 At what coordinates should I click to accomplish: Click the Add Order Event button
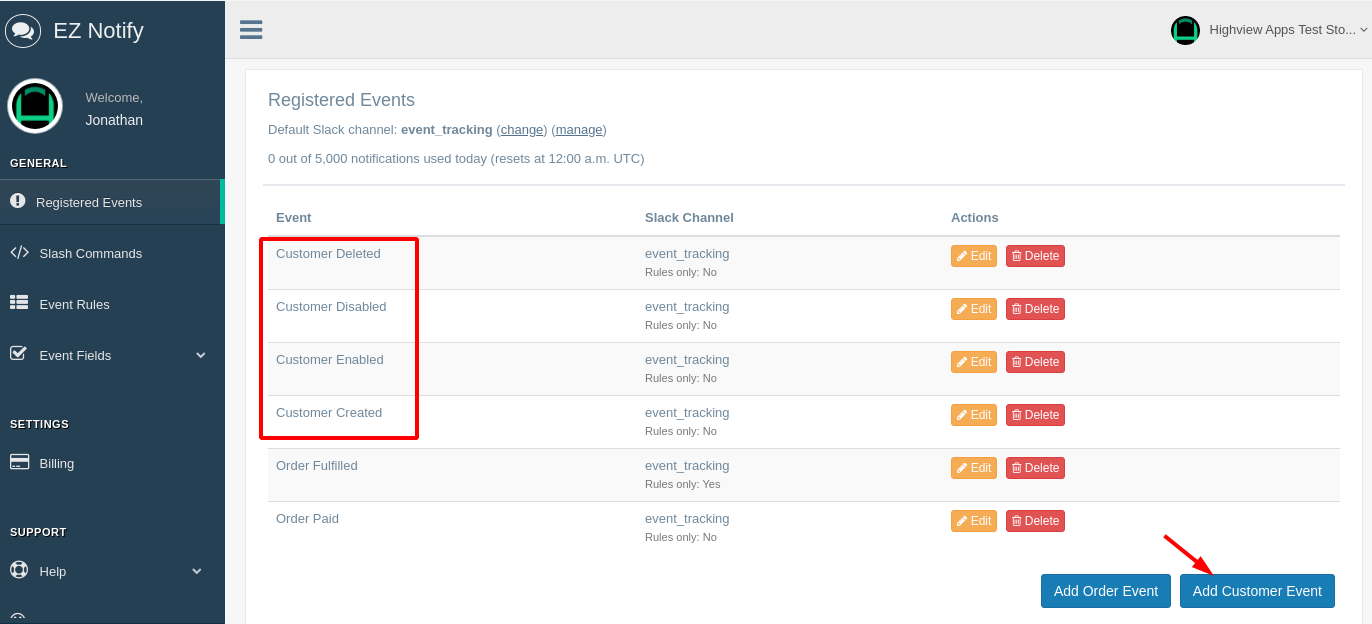coord(1105,591)
